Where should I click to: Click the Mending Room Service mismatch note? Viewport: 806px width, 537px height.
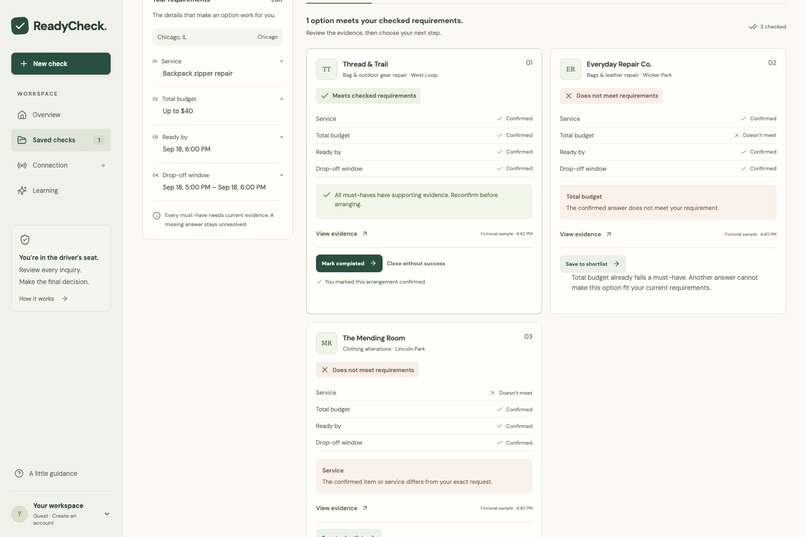(x=424, y=476)
